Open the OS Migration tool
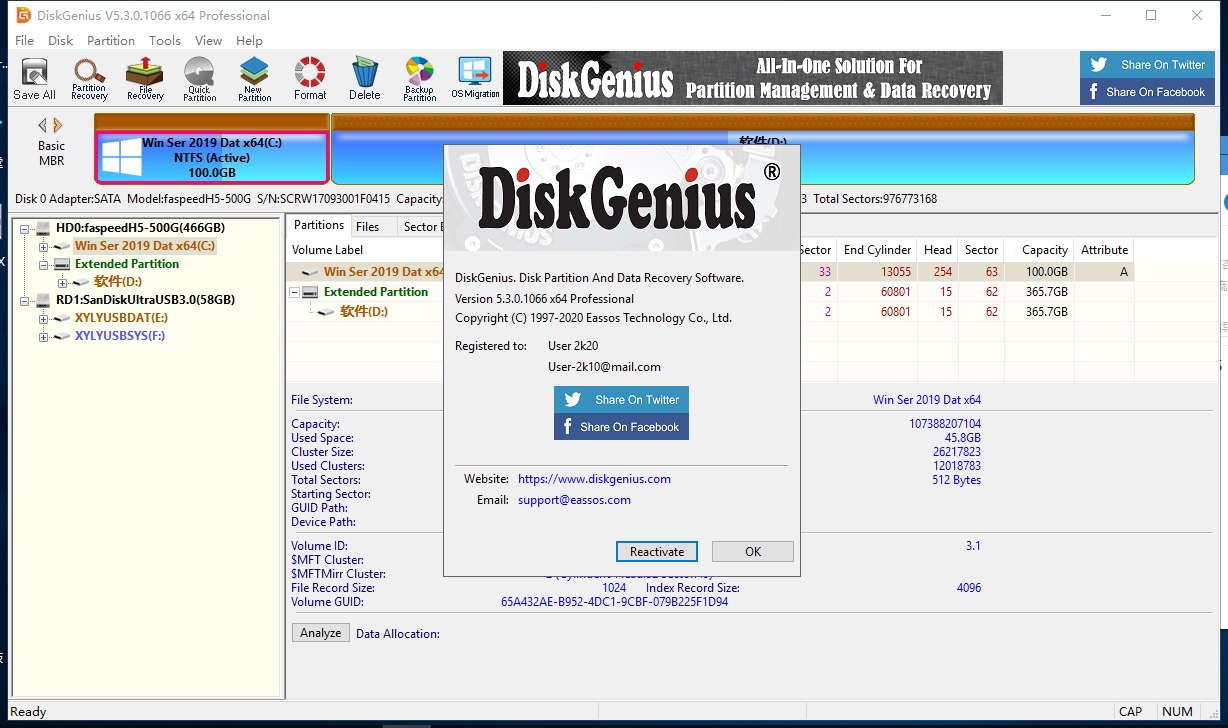1228x728 pixels. click(x=475, y=79)
